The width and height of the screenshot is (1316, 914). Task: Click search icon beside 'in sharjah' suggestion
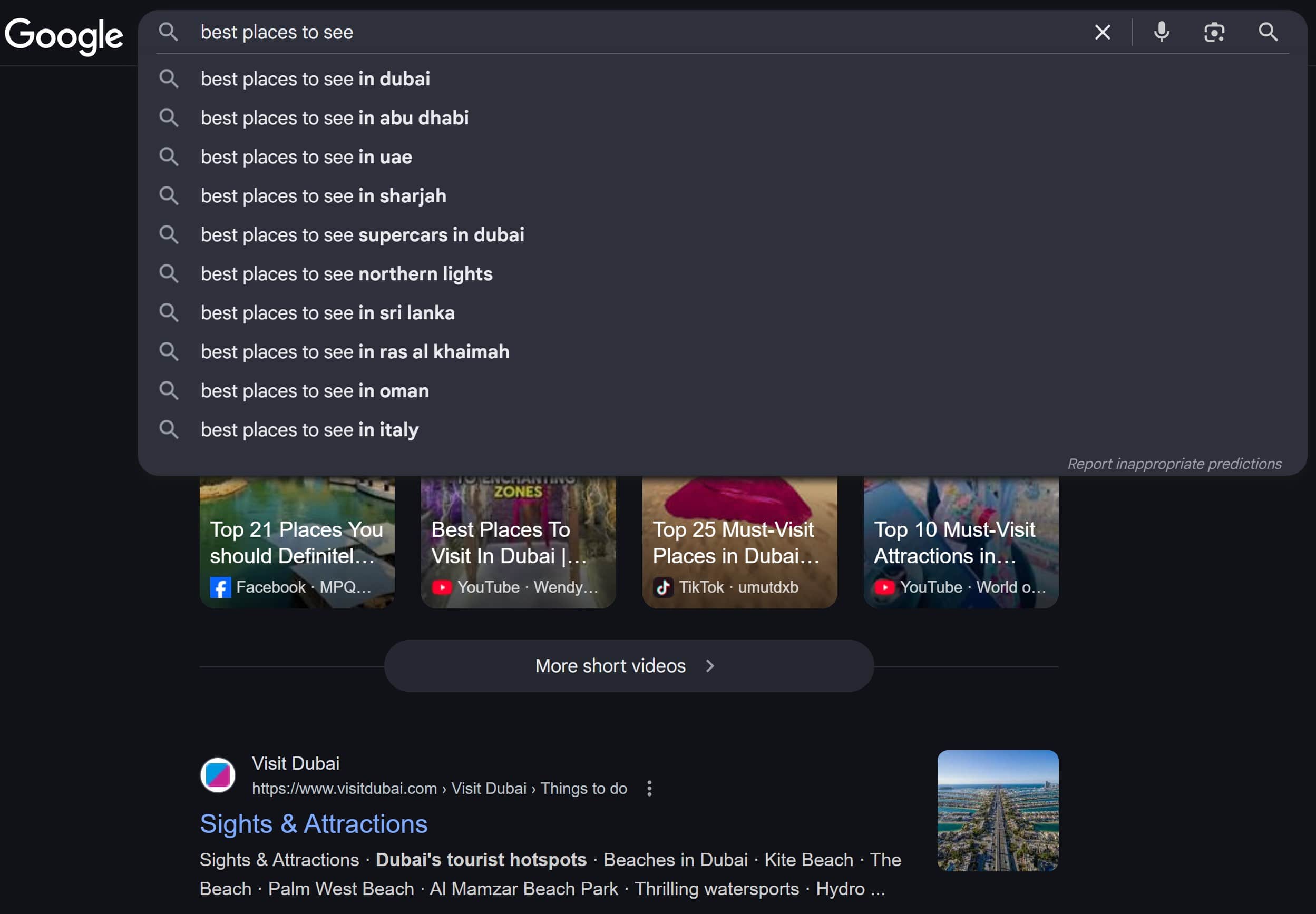click(169, 195)
